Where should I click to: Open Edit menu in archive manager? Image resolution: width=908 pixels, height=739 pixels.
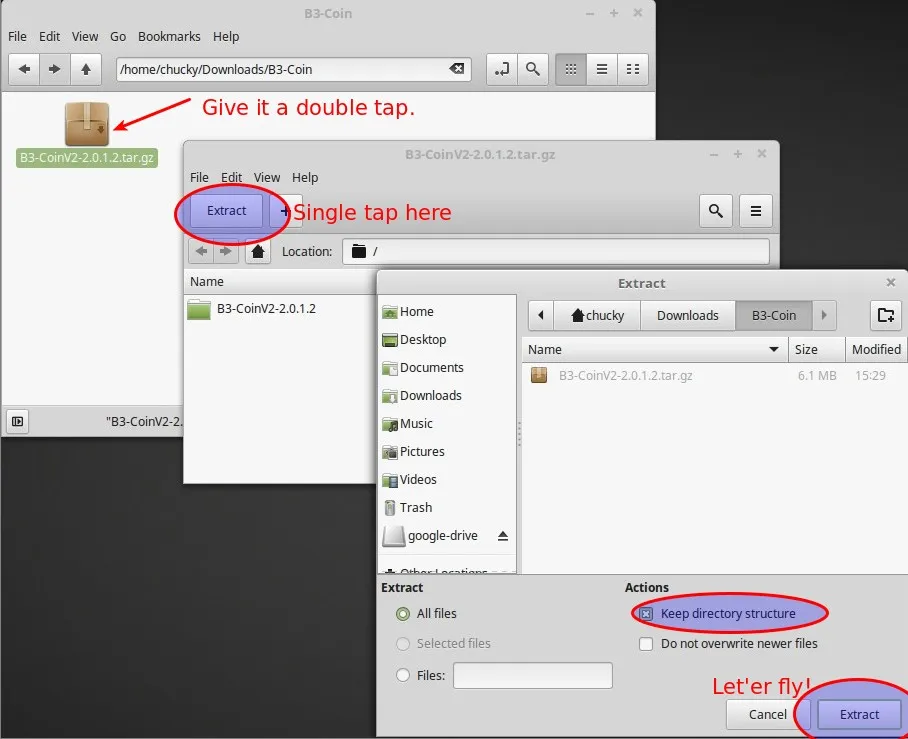pos(232,177)
